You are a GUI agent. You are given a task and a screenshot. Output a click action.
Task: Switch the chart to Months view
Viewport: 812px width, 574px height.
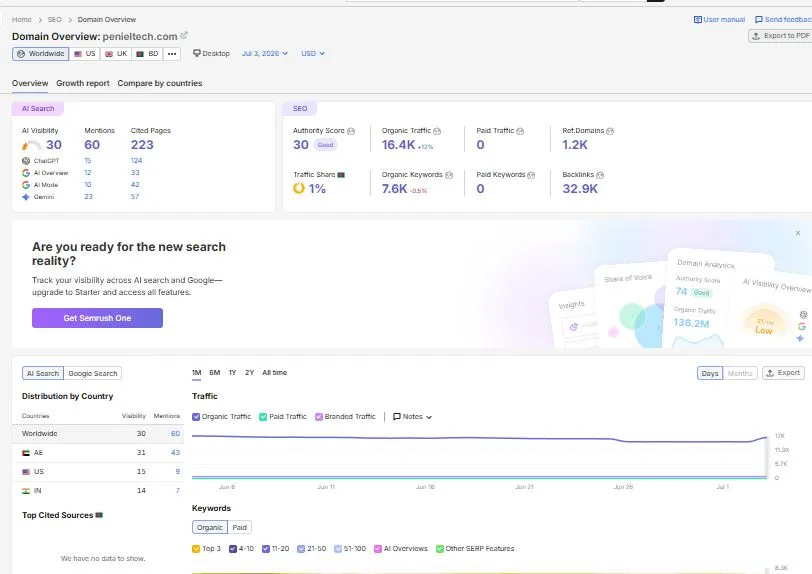(740, 373)
